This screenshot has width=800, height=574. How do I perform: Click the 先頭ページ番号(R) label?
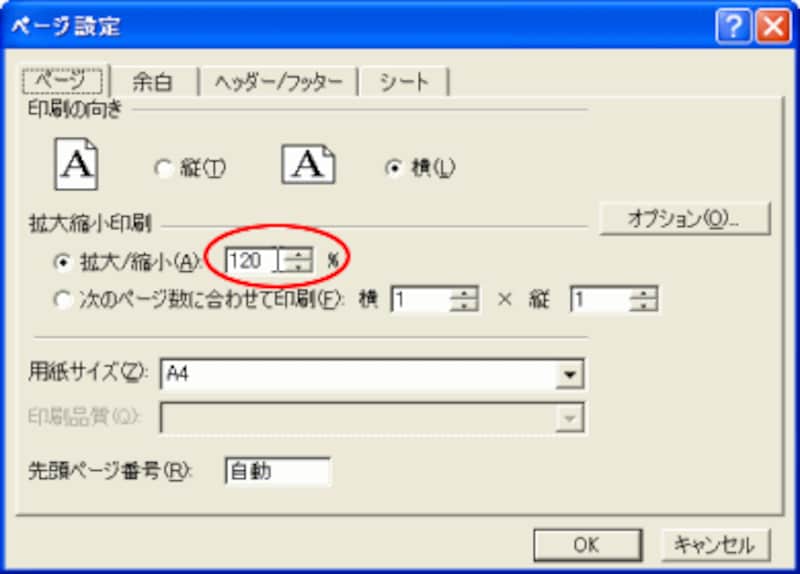tap(110, 470)
